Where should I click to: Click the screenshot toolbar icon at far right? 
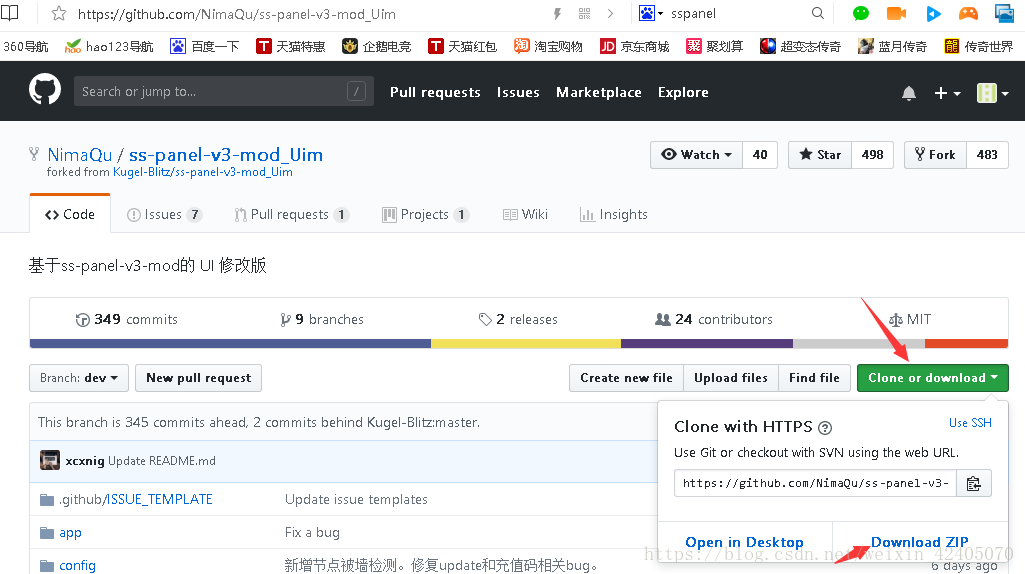(x=1004, y=13)
